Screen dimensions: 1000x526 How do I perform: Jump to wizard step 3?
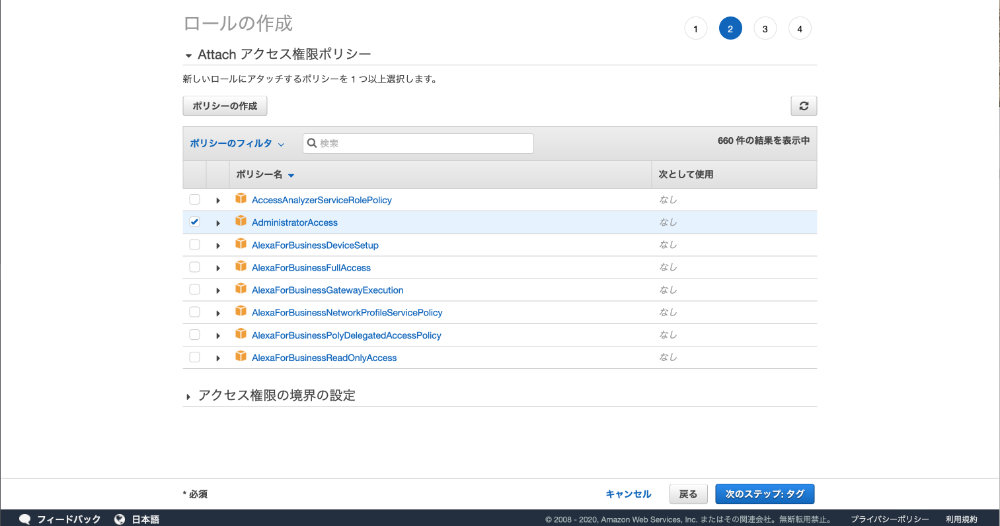[x=765, y=29]
